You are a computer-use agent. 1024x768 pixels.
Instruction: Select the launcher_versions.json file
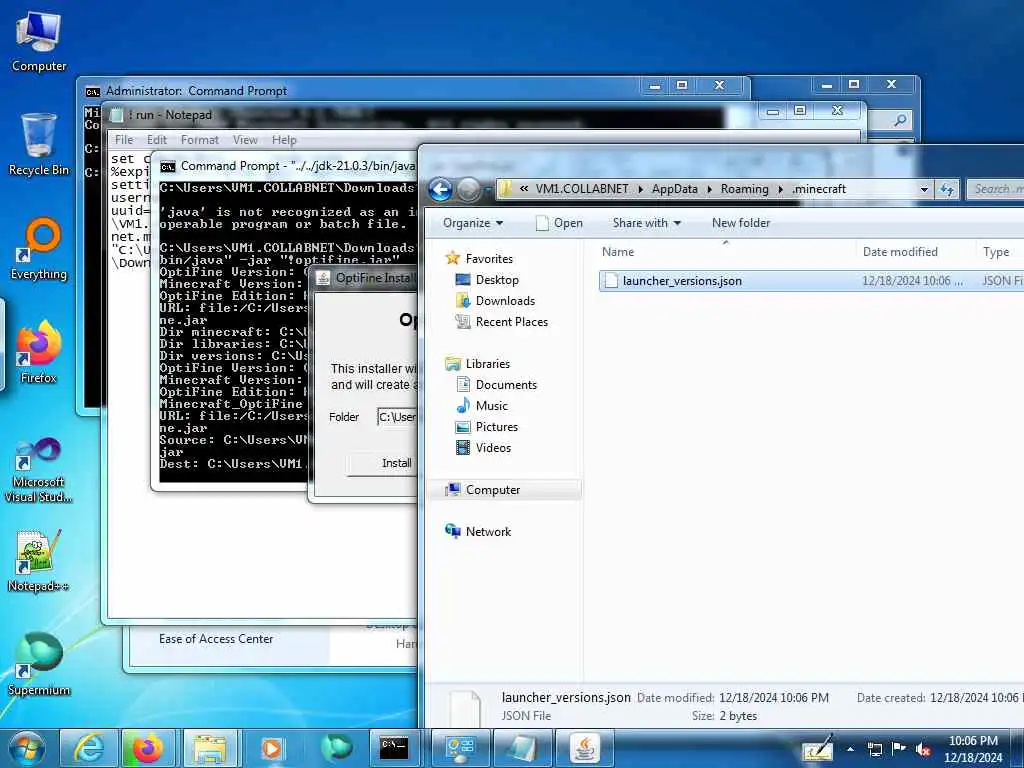click(811, 281)
